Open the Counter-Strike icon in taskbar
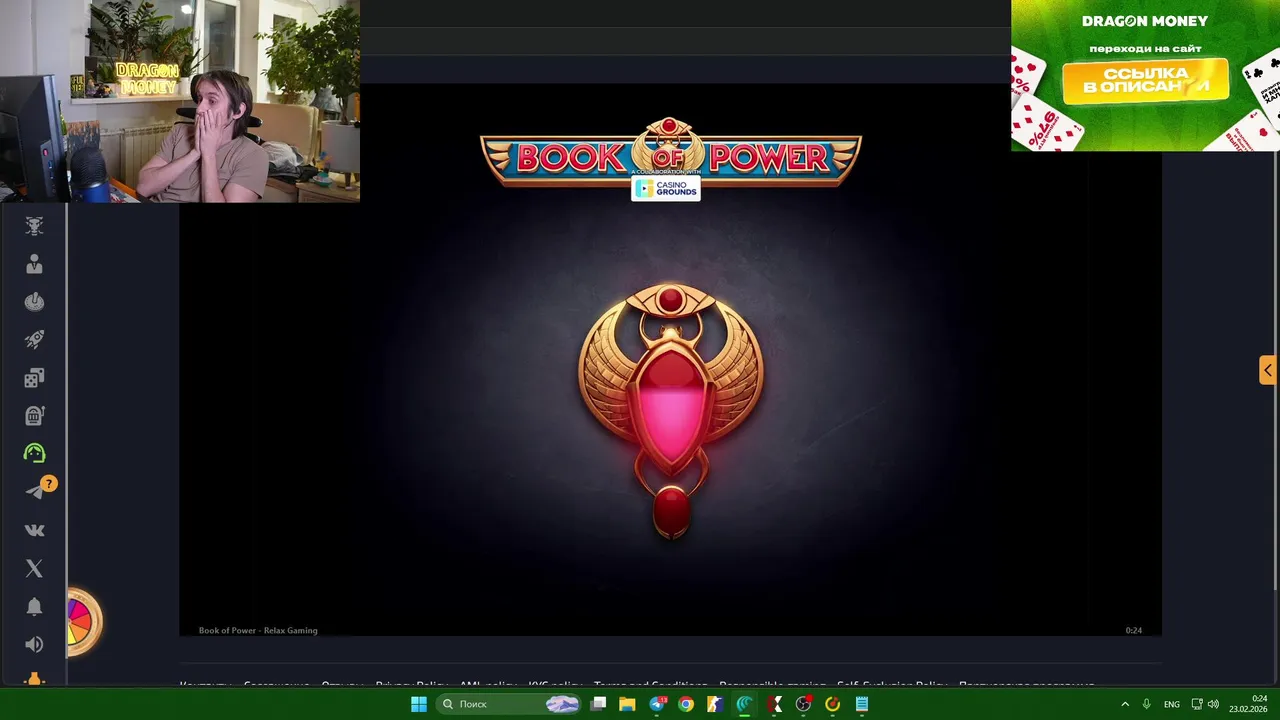1280x720 pixels. 715,704
